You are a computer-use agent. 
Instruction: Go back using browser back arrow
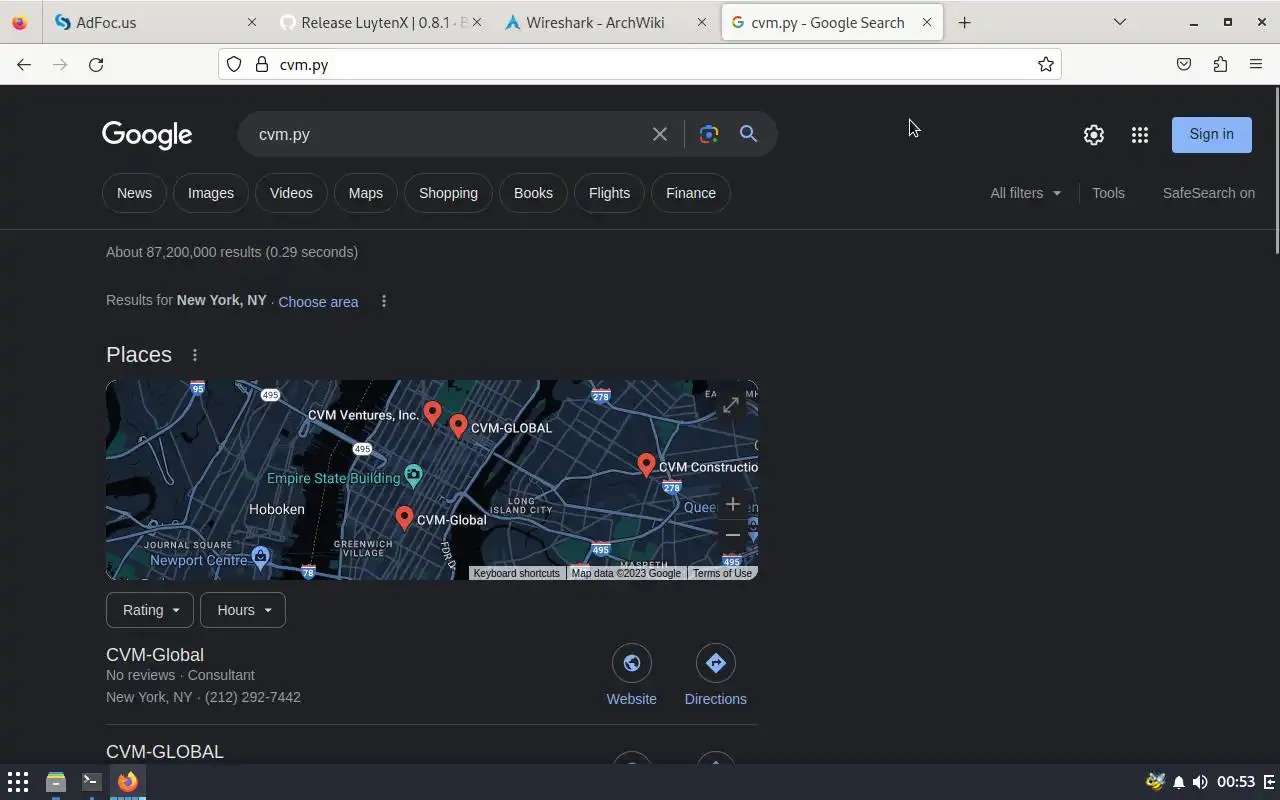[x=24, y=64]
